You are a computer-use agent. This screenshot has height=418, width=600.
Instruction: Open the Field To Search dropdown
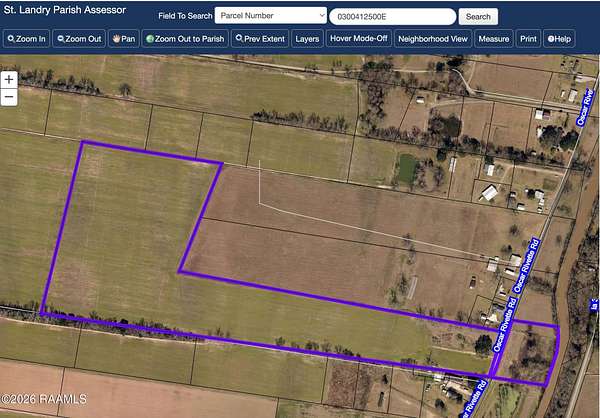click(x=271, y=16)
